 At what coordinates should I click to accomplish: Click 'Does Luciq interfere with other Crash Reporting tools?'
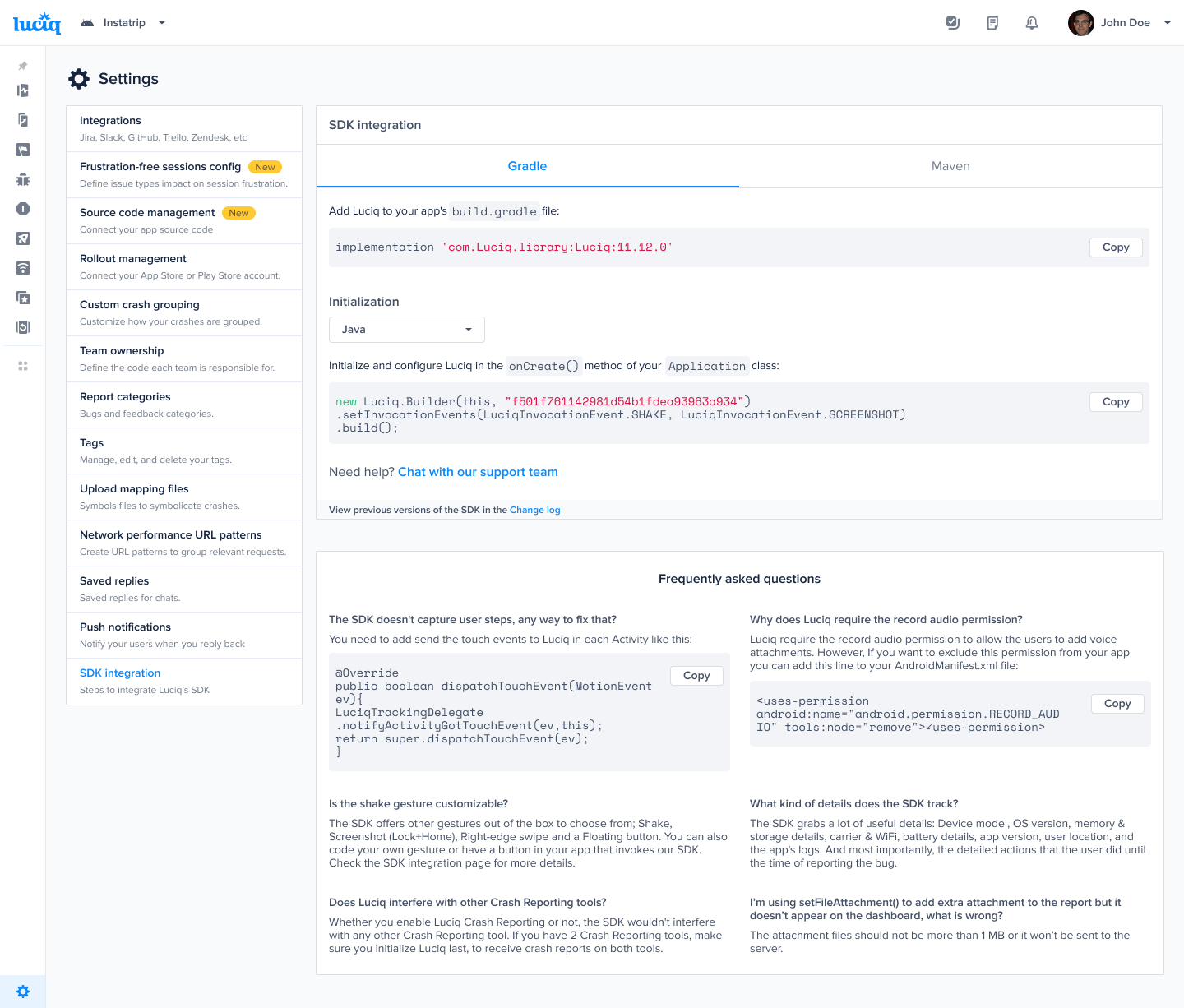point(468,903)
